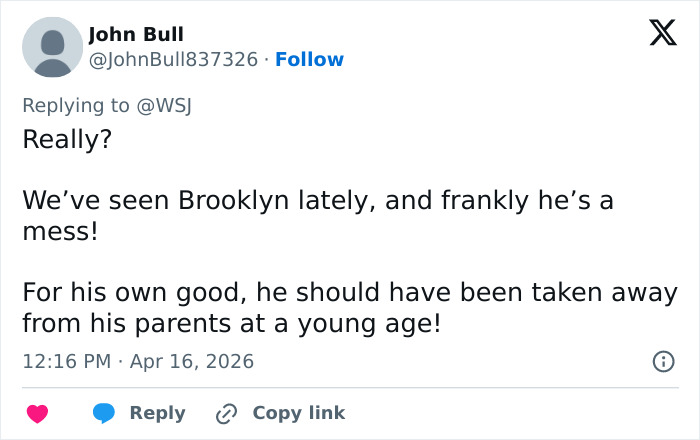Click the "Really?" tweet line
700x440 pixels.
(x=67, y=139)
